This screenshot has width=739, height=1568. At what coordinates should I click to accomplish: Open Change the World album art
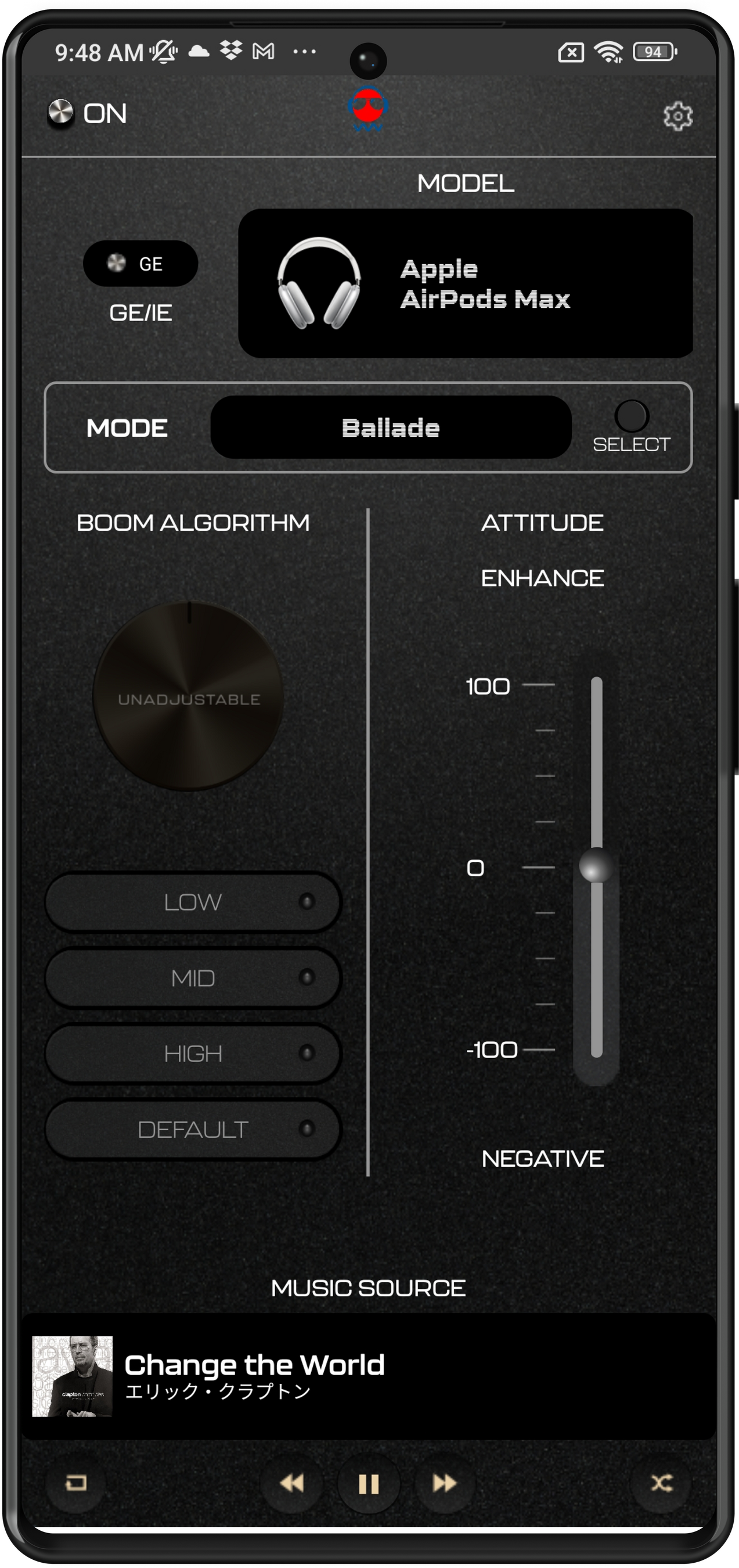pos(73,1376)
